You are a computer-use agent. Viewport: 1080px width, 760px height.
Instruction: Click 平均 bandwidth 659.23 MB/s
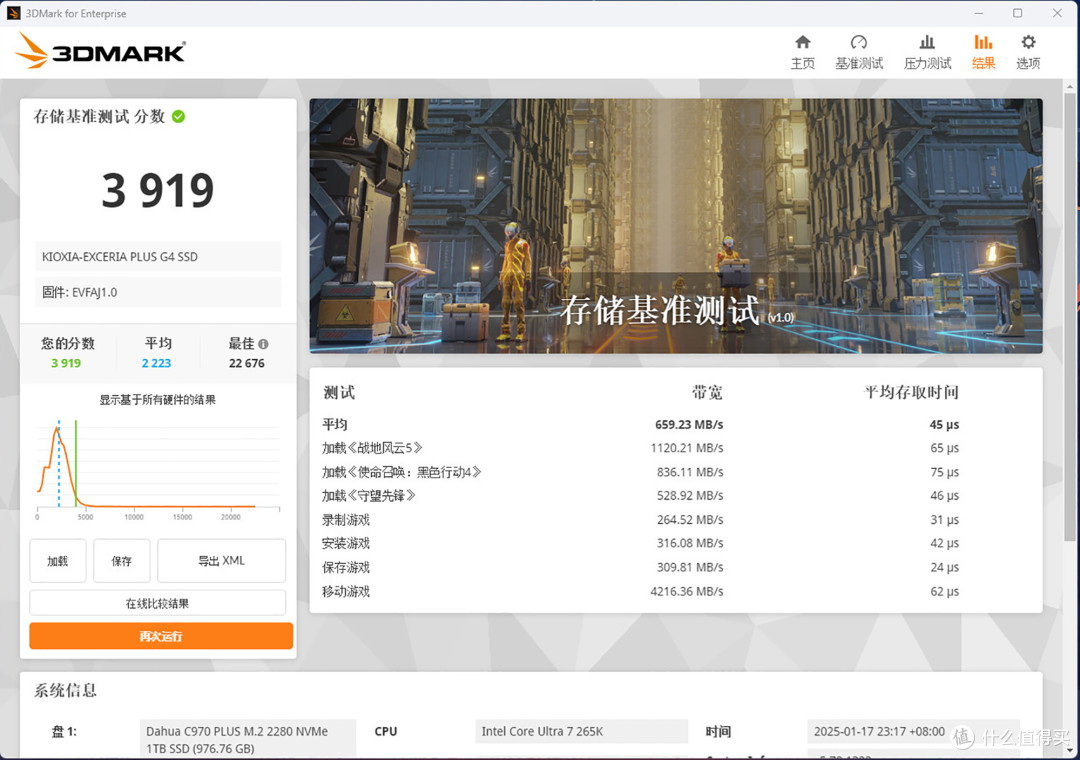click(x=689, y=424)
